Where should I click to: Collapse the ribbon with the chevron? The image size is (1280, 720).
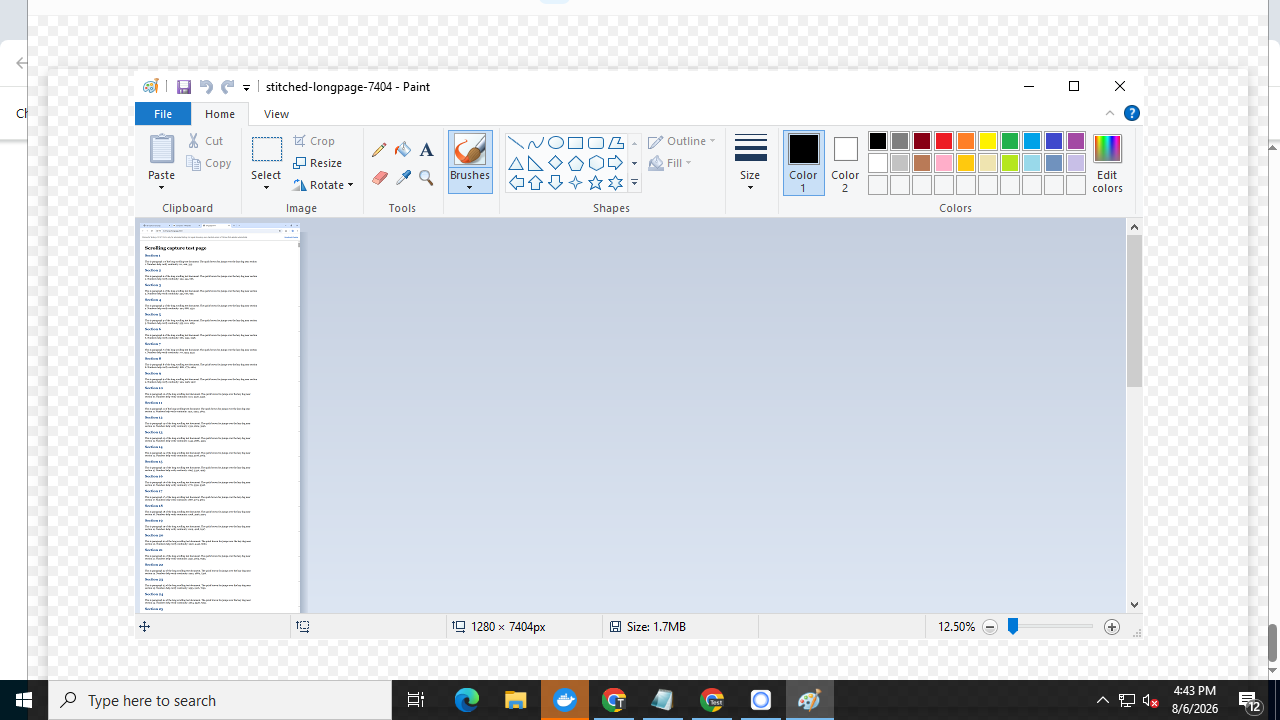1110,113
